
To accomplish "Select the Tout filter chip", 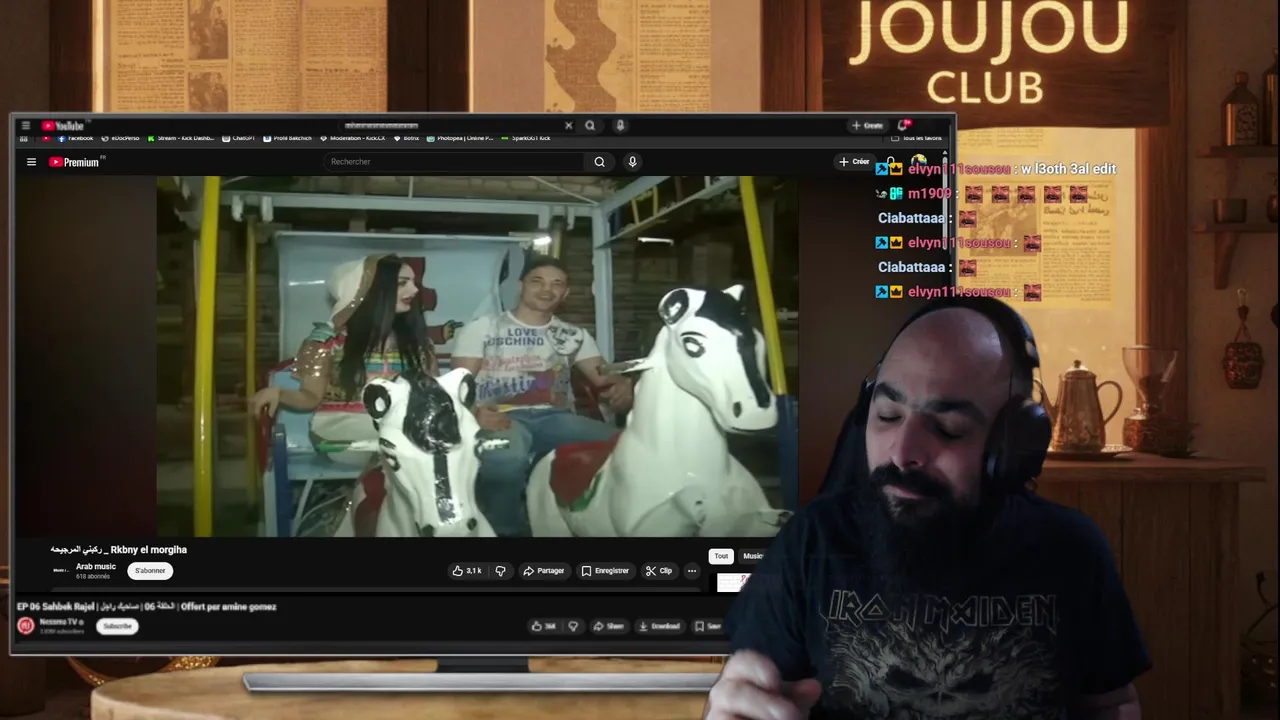I will click(x=721, y=556).
